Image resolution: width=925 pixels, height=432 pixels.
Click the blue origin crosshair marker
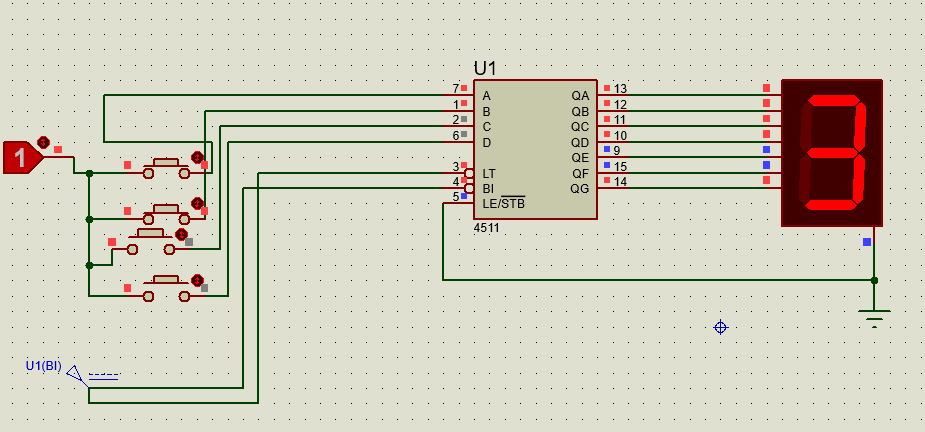(x=720, y=327)
